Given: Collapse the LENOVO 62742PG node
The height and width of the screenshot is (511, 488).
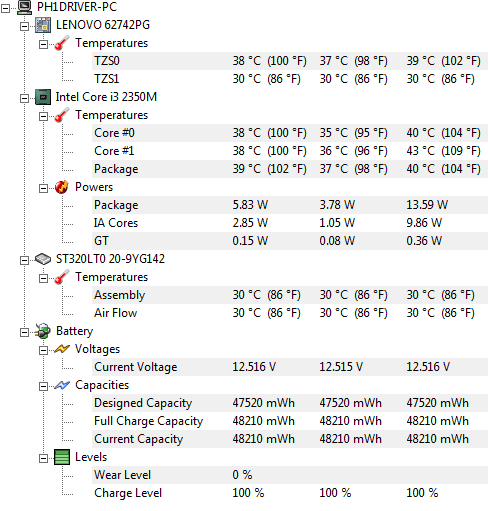Looking at the screenshot, I should tap(24, 26).
